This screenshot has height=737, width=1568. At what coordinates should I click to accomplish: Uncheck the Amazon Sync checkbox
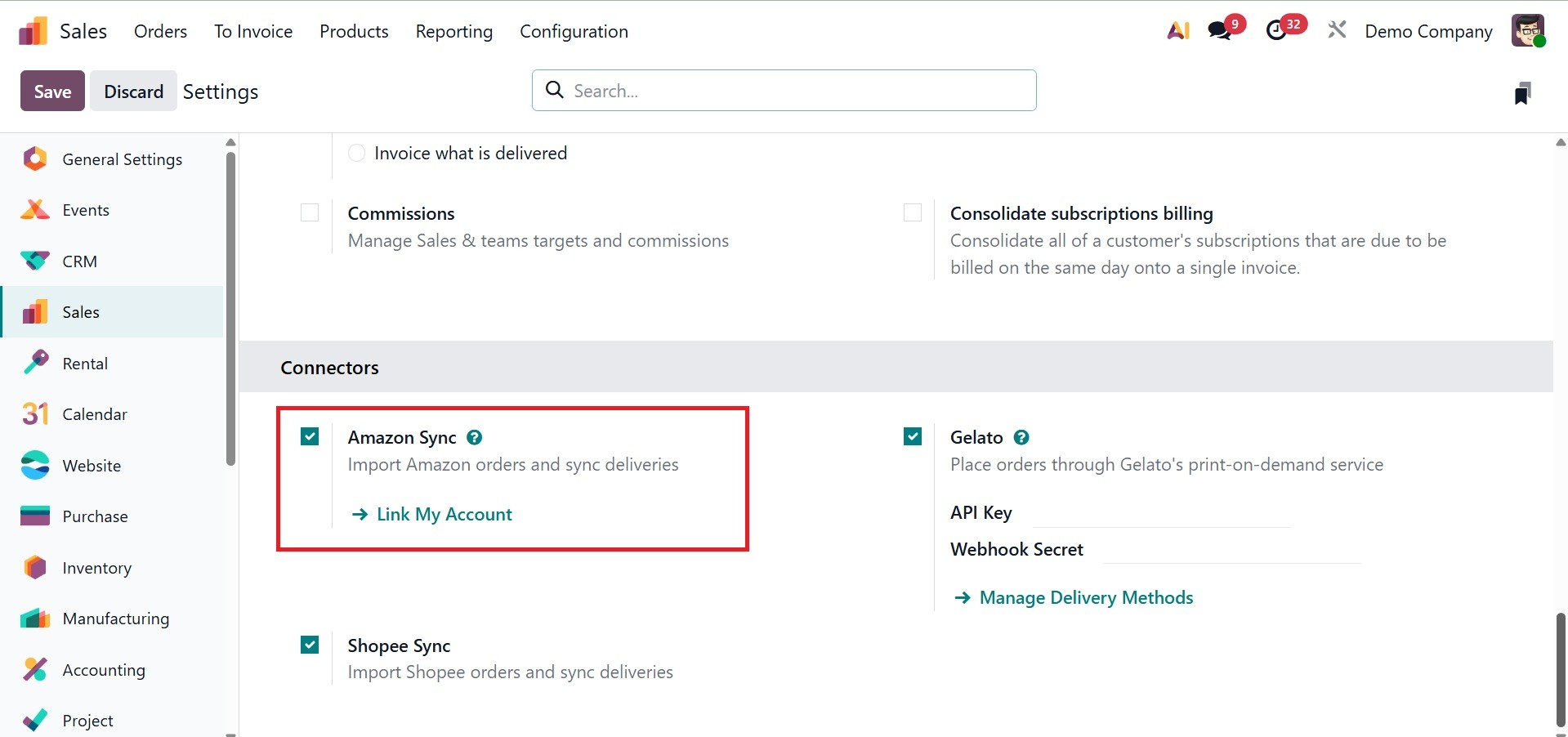point(310,436)
